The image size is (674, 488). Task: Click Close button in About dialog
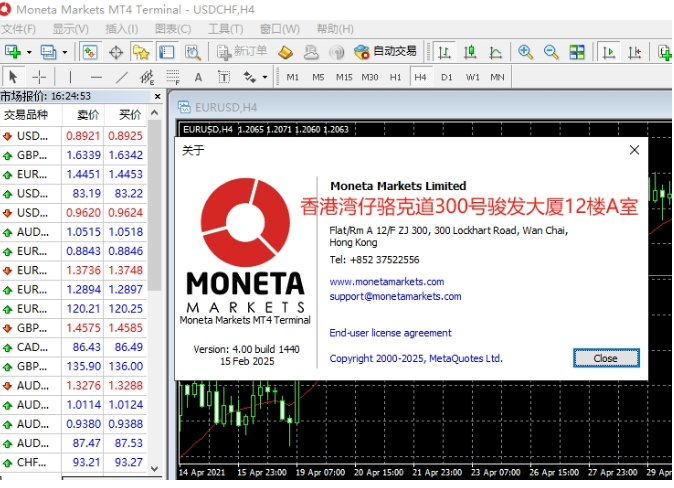(606, 358)
